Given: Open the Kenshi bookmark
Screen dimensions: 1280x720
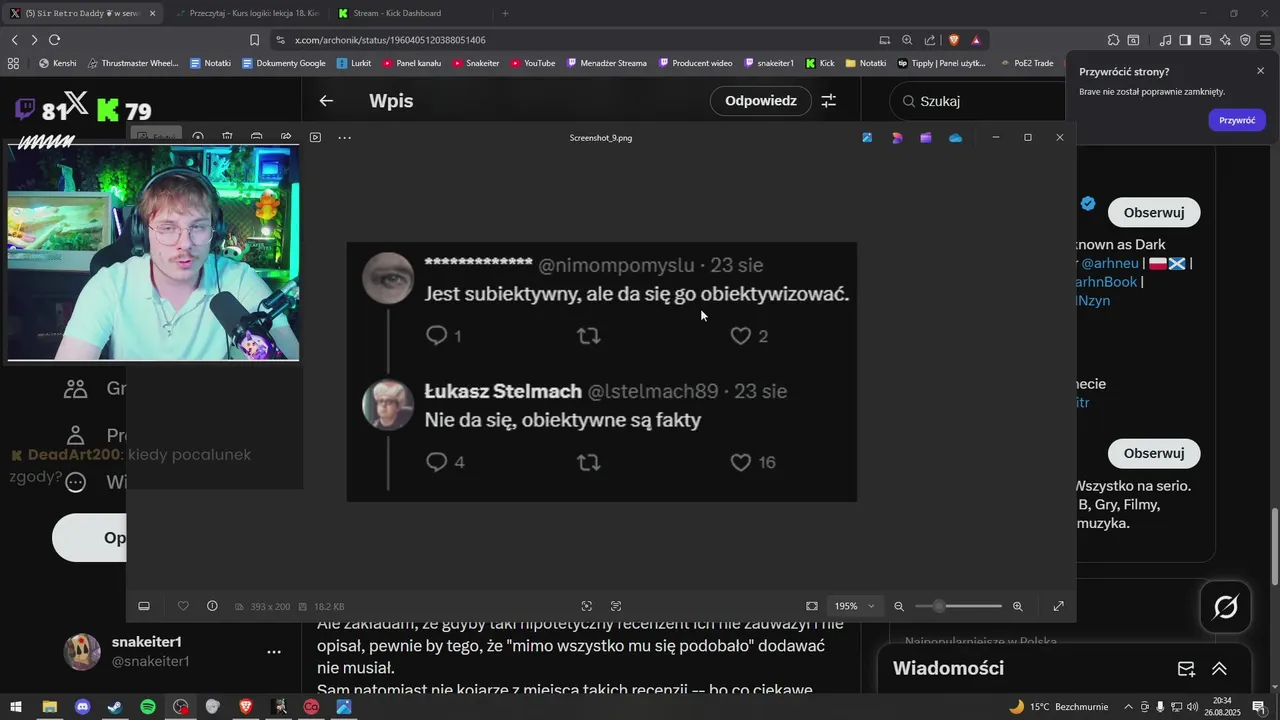Looking at the screenshot, I should pyautogui.click(x=57, y=63).
